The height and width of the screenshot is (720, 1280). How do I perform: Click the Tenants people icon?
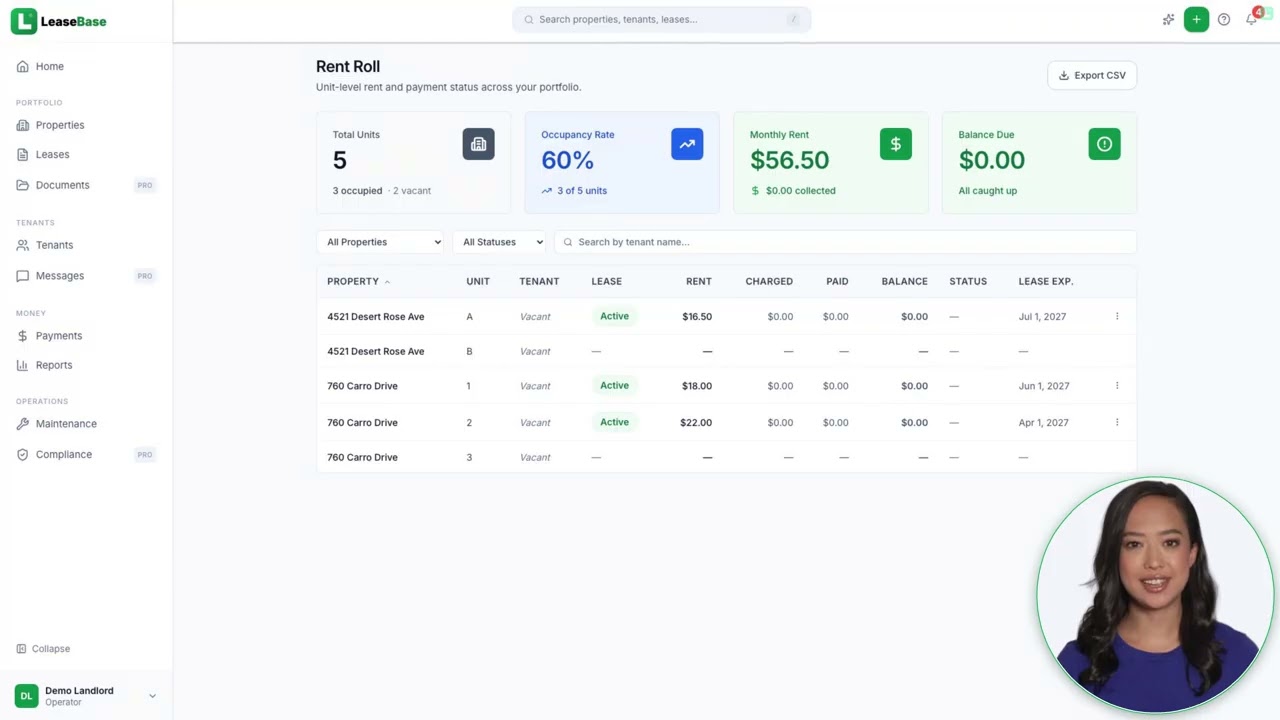click(x=22, y=245)
